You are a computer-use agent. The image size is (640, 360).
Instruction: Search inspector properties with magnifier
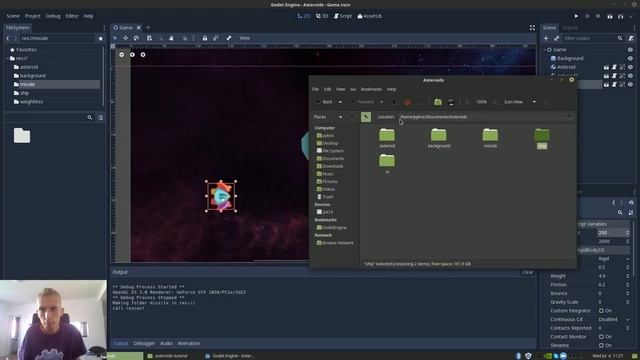tap(620, 213)
